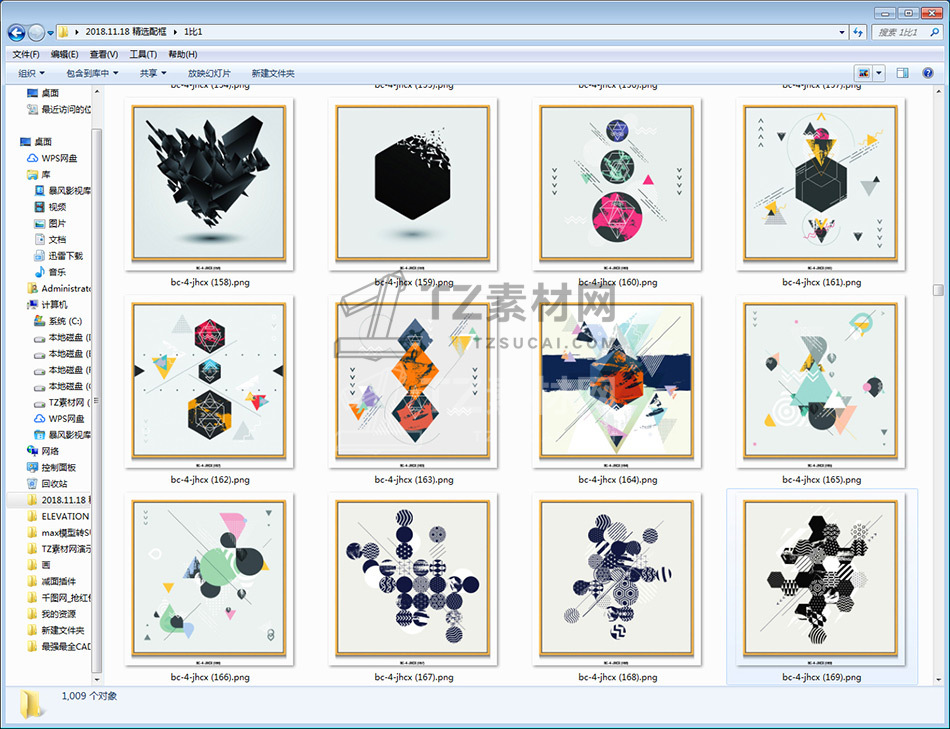Click the file name 'bc-4-jhcx (163).png'
950x729 pixels.
(414, 479)
